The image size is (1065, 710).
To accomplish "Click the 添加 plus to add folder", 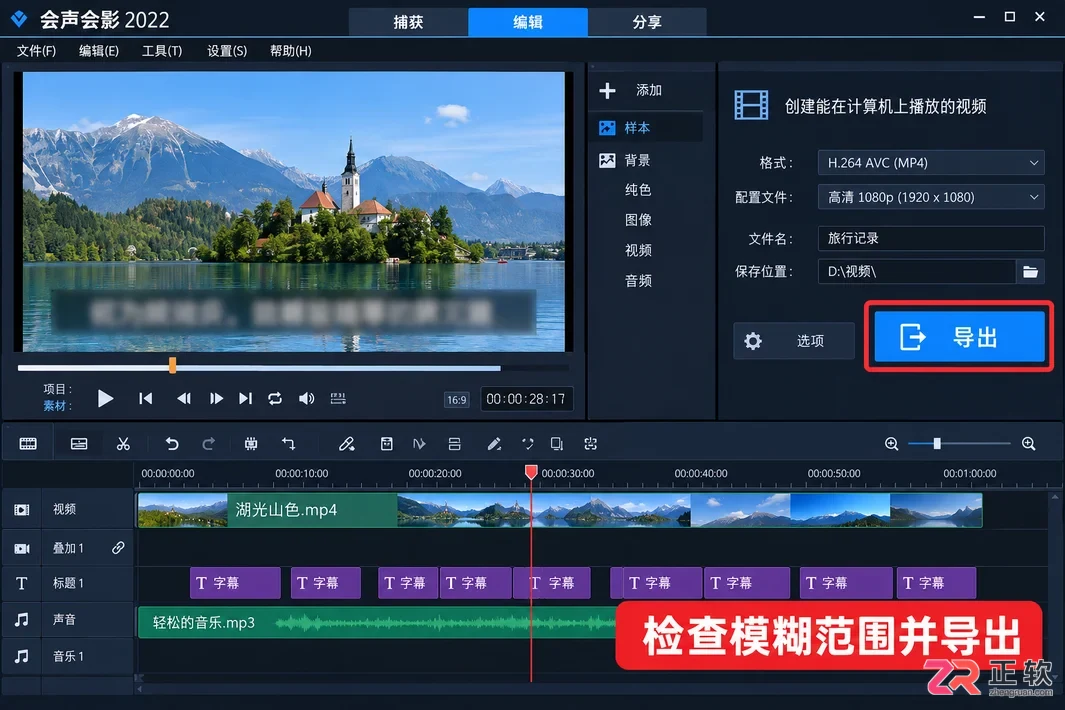I will click(630, 90).
